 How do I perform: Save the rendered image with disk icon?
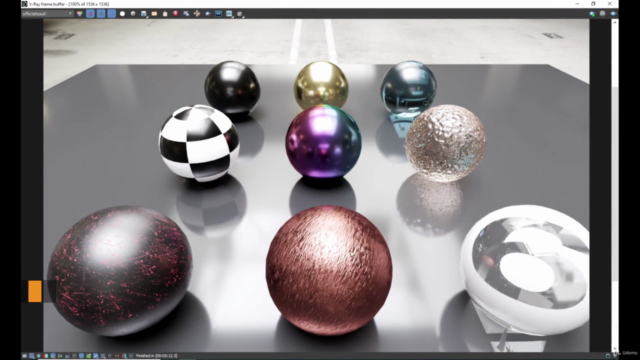144,13
